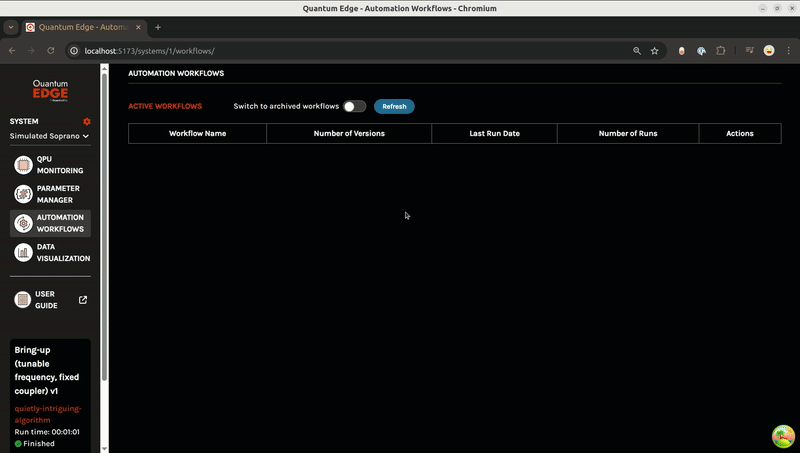Click the User Guide book icon
The height and width of the screenshot is (453, 800).
[x=23, y=299]
